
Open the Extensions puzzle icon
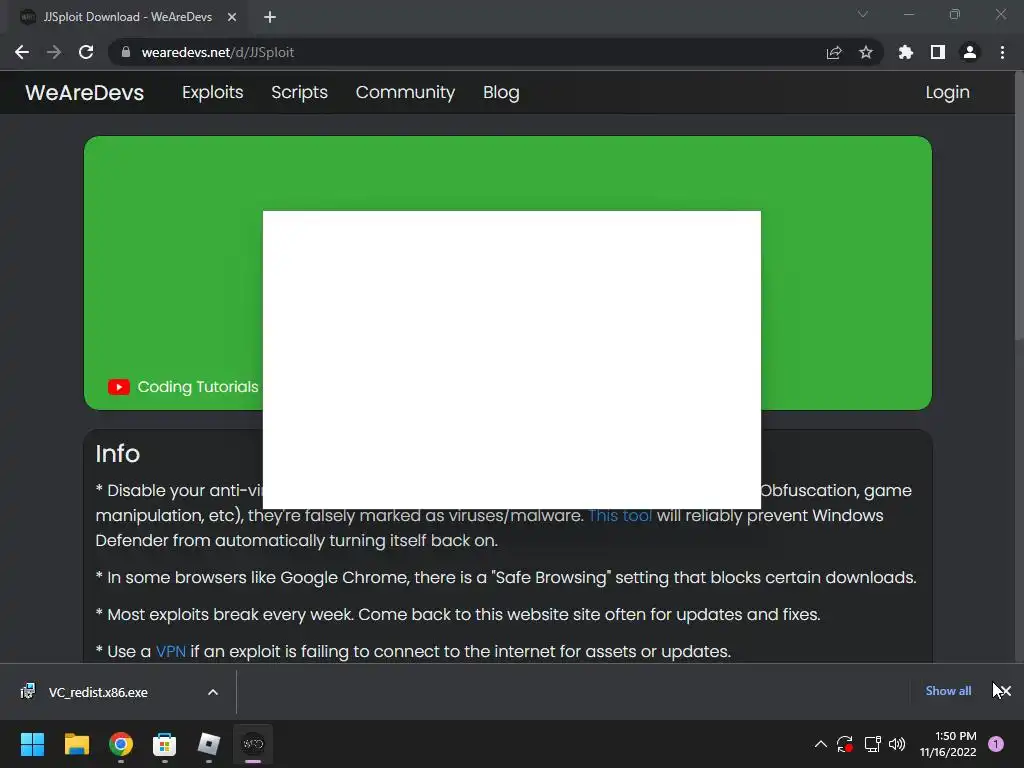click(x=906, y=52)
